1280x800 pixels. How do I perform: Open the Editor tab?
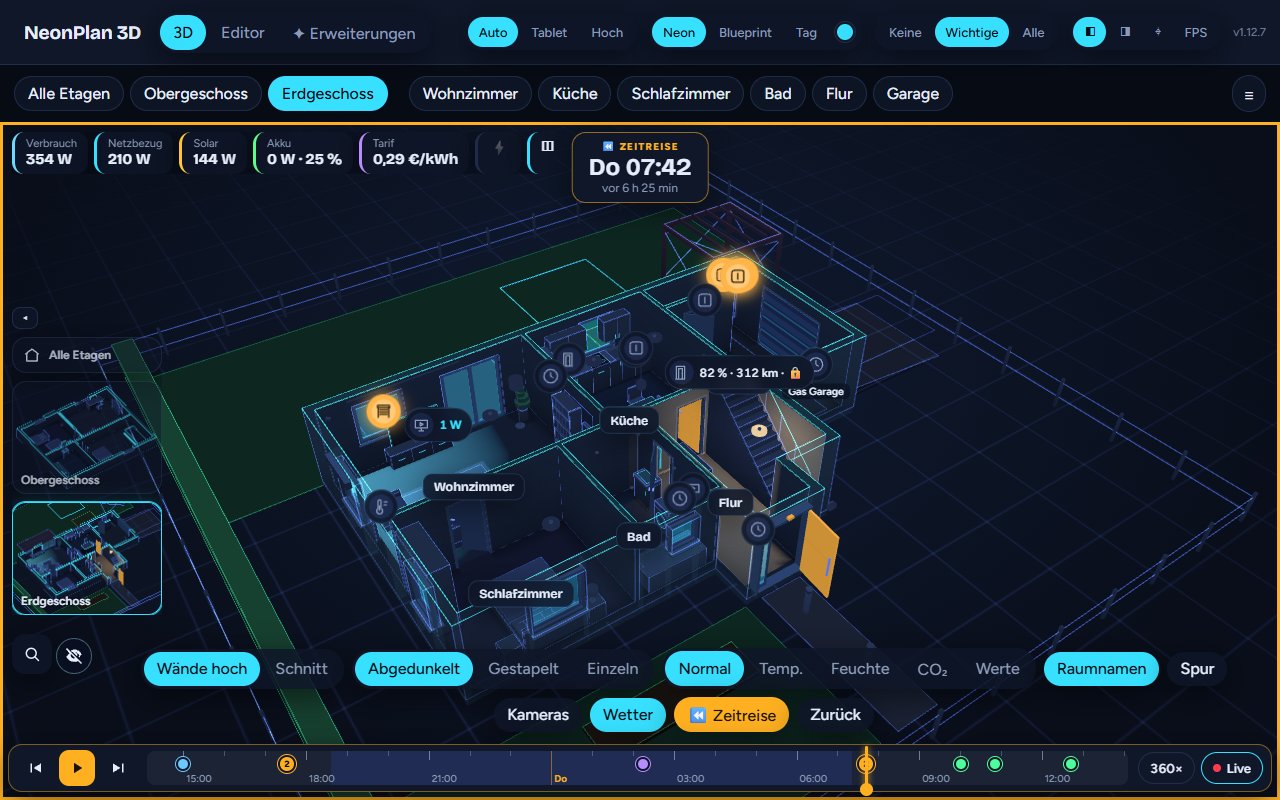tap(243, 33)
